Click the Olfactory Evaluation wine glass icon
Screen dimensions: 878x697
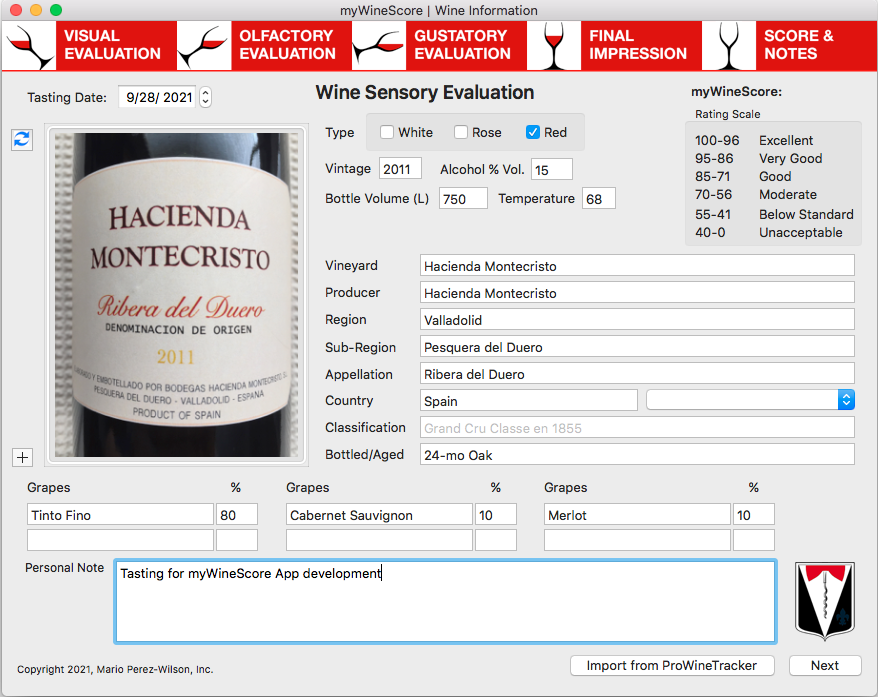tap(204, 45)
